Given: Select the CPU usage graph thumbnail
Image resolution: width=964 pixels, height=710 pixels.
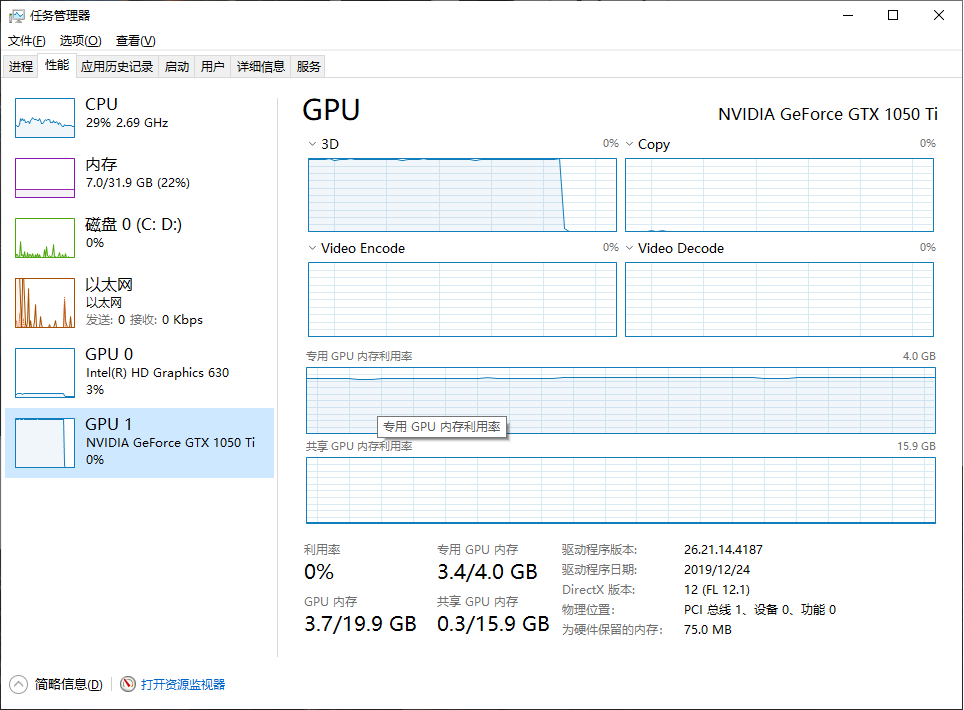Looking at the screenshot, I should point(45,117).
